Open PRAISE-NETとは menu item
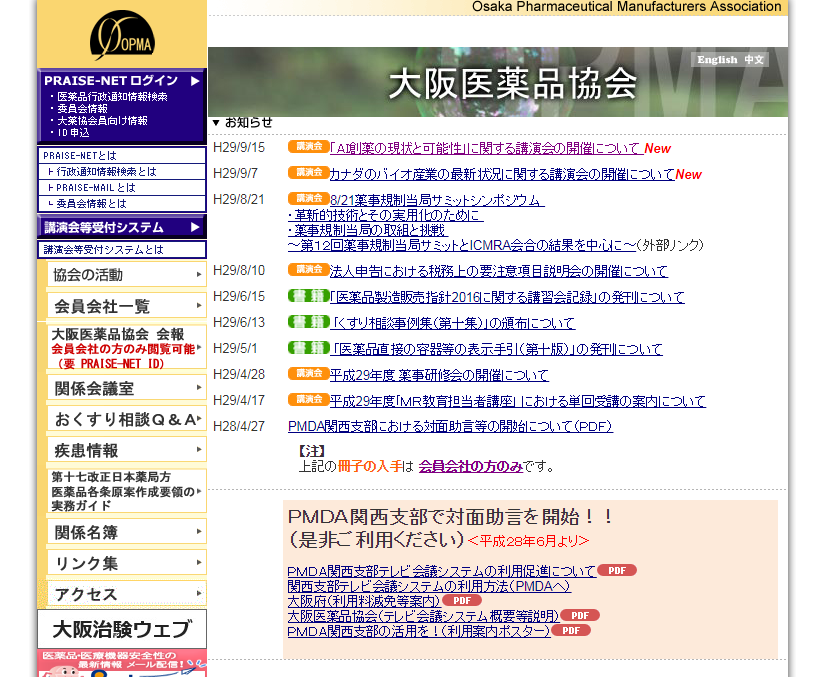This screenshot has height=677, width=827. pyautogui.click(x=122, y=156)
